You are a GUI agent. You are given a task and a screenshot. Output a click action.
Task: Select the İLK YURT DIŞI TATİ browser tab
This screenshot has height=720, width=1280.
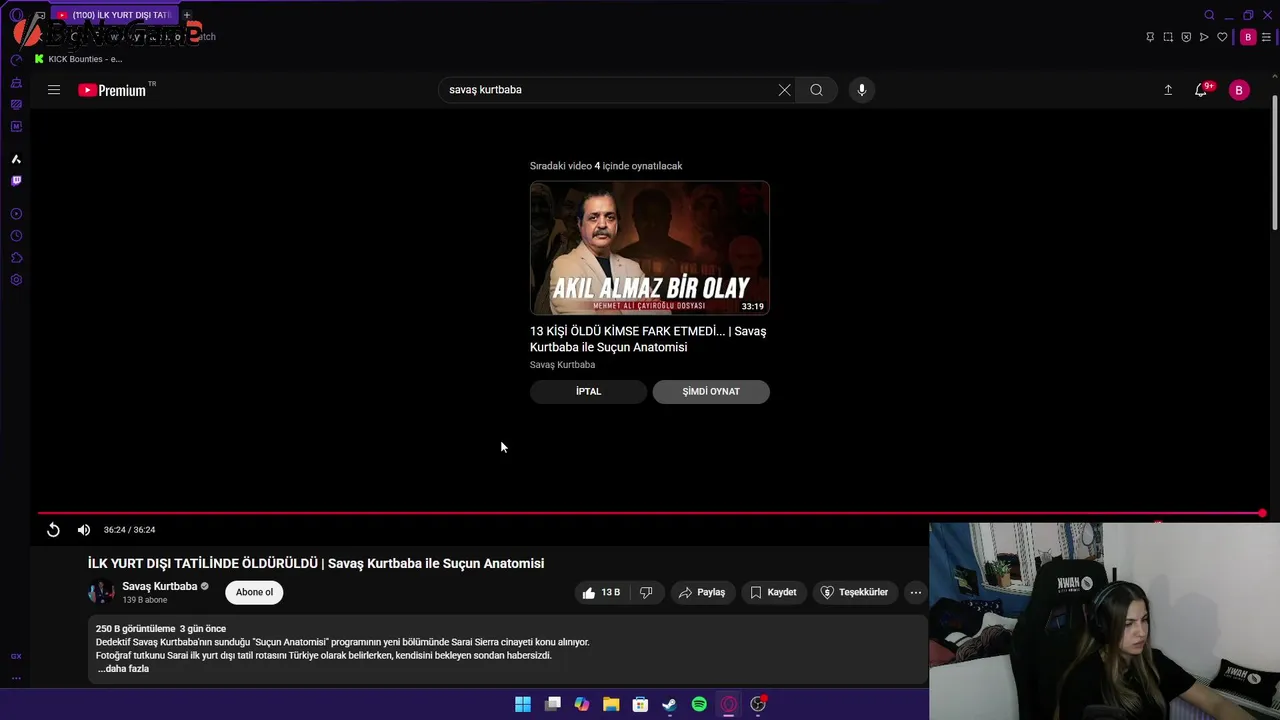coord(113,15)
